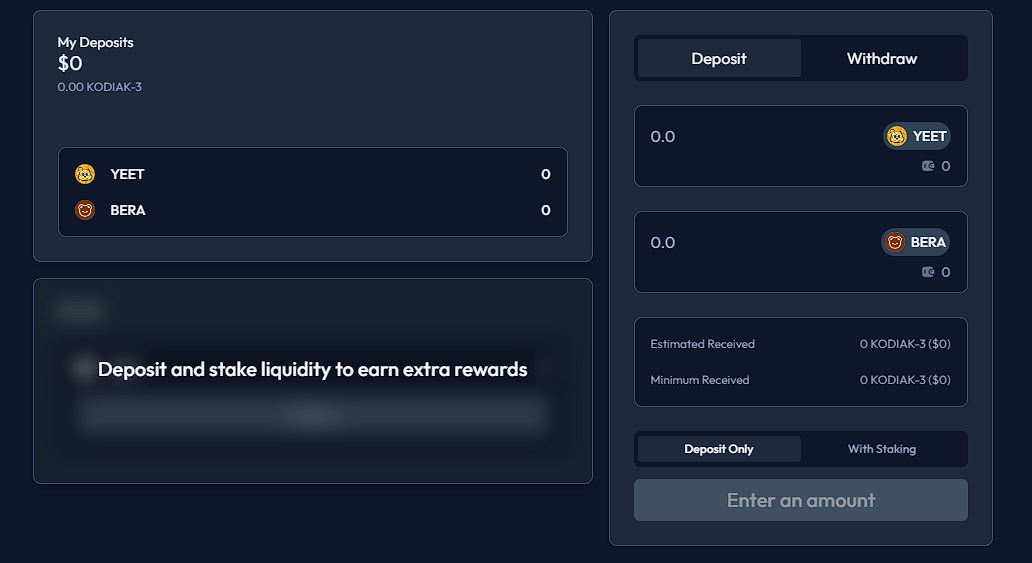Click the Estimated Received row
Image resolution: width=1032 pixels, height=563 pixels.
click(800, 344)
